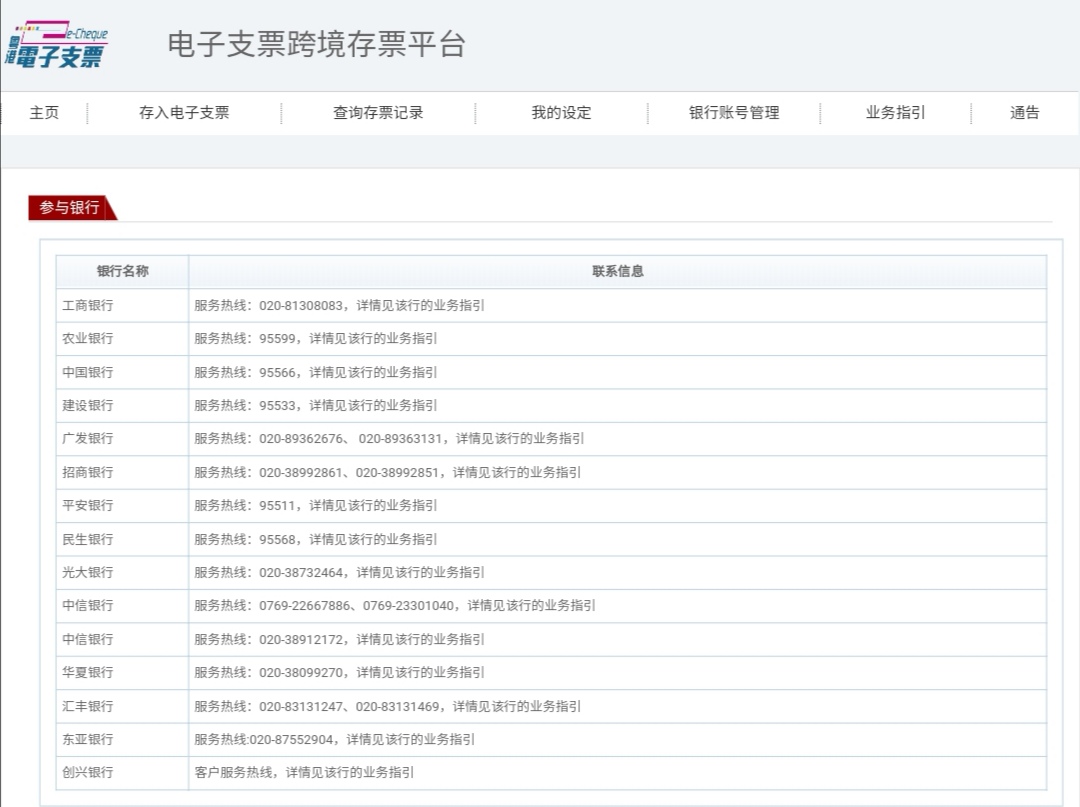The image size is (1080, 807).
Task: Click the 95533 service hotline text
Action: coord(315,406)
